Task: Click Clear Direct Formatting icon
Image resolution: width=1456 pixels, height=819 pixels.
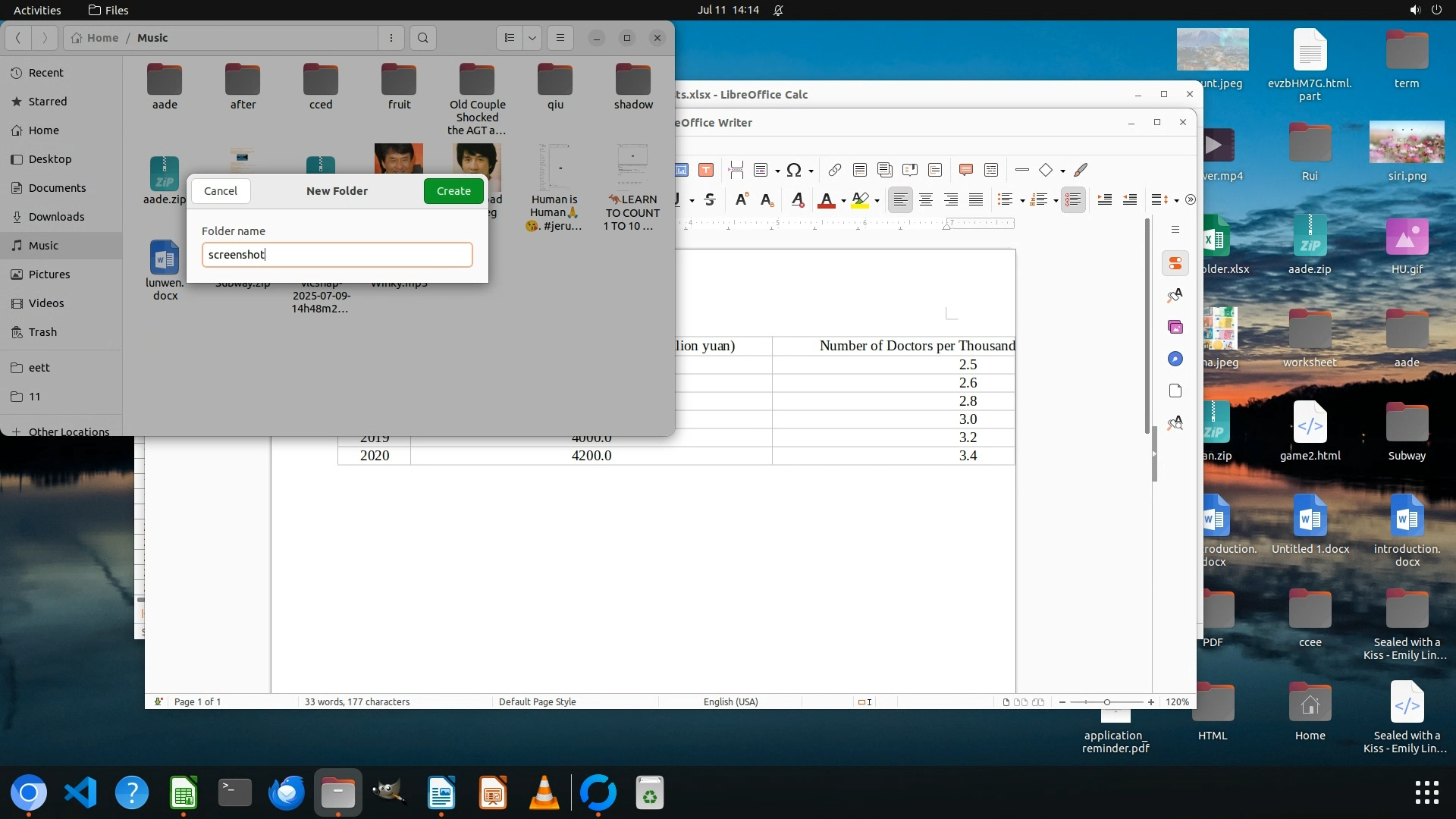Action: pyautogui.click(x=797, y=199)
